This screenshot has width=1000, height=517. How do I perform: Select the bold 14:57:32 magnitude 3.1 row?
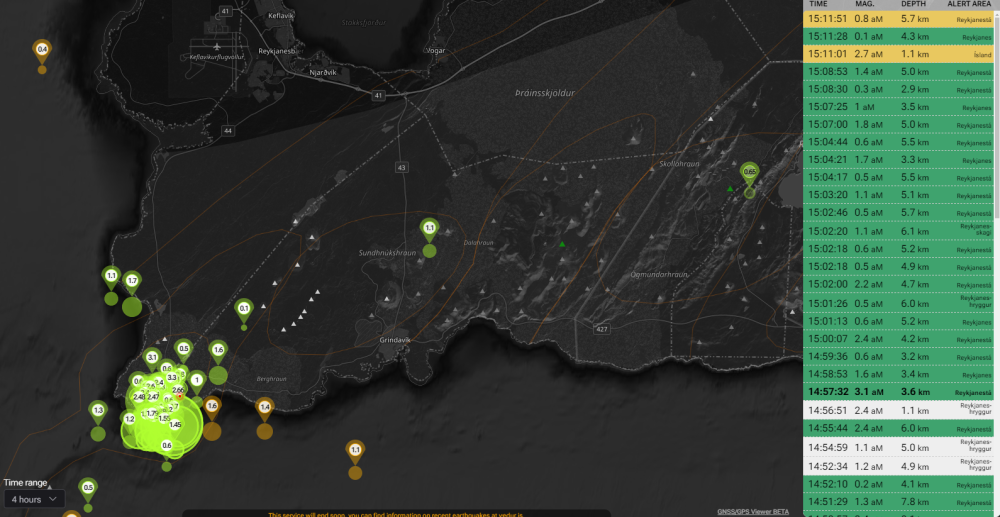tap(898, 392)
